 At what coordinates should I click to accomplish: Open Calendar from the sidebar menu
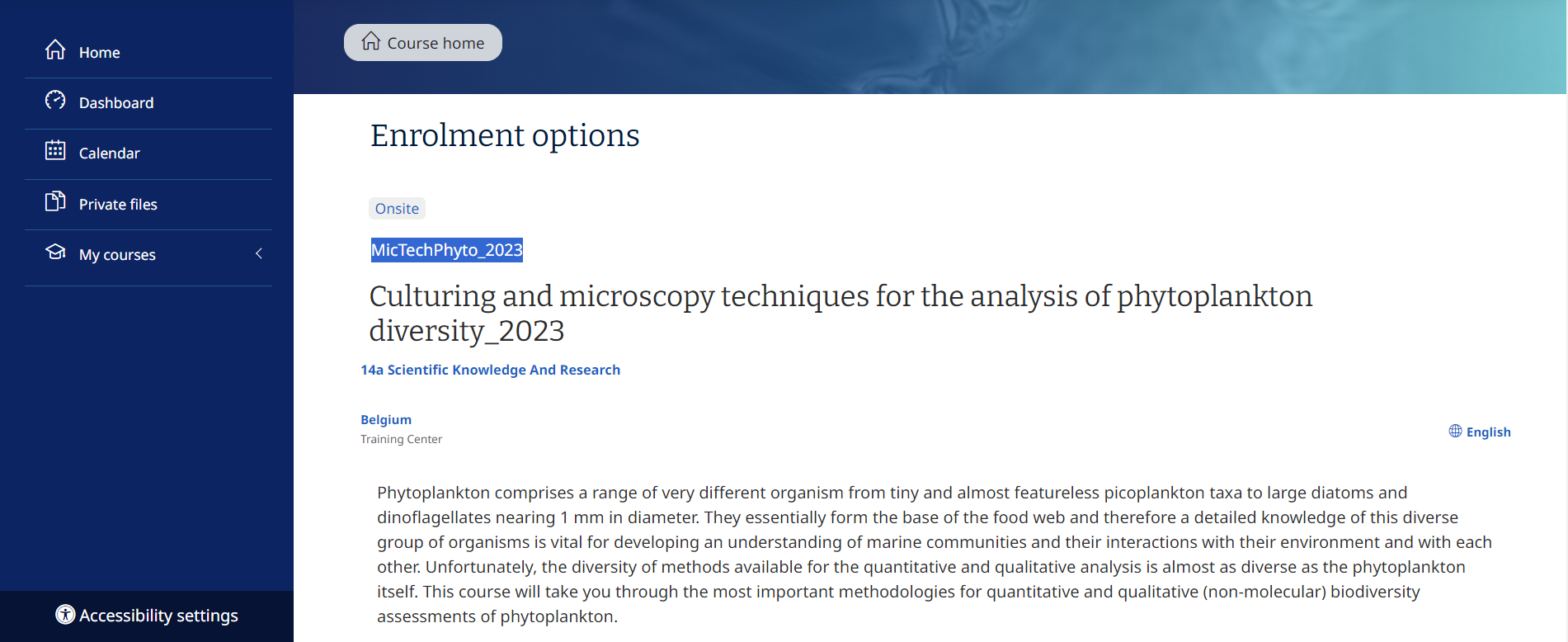point(110,153)
